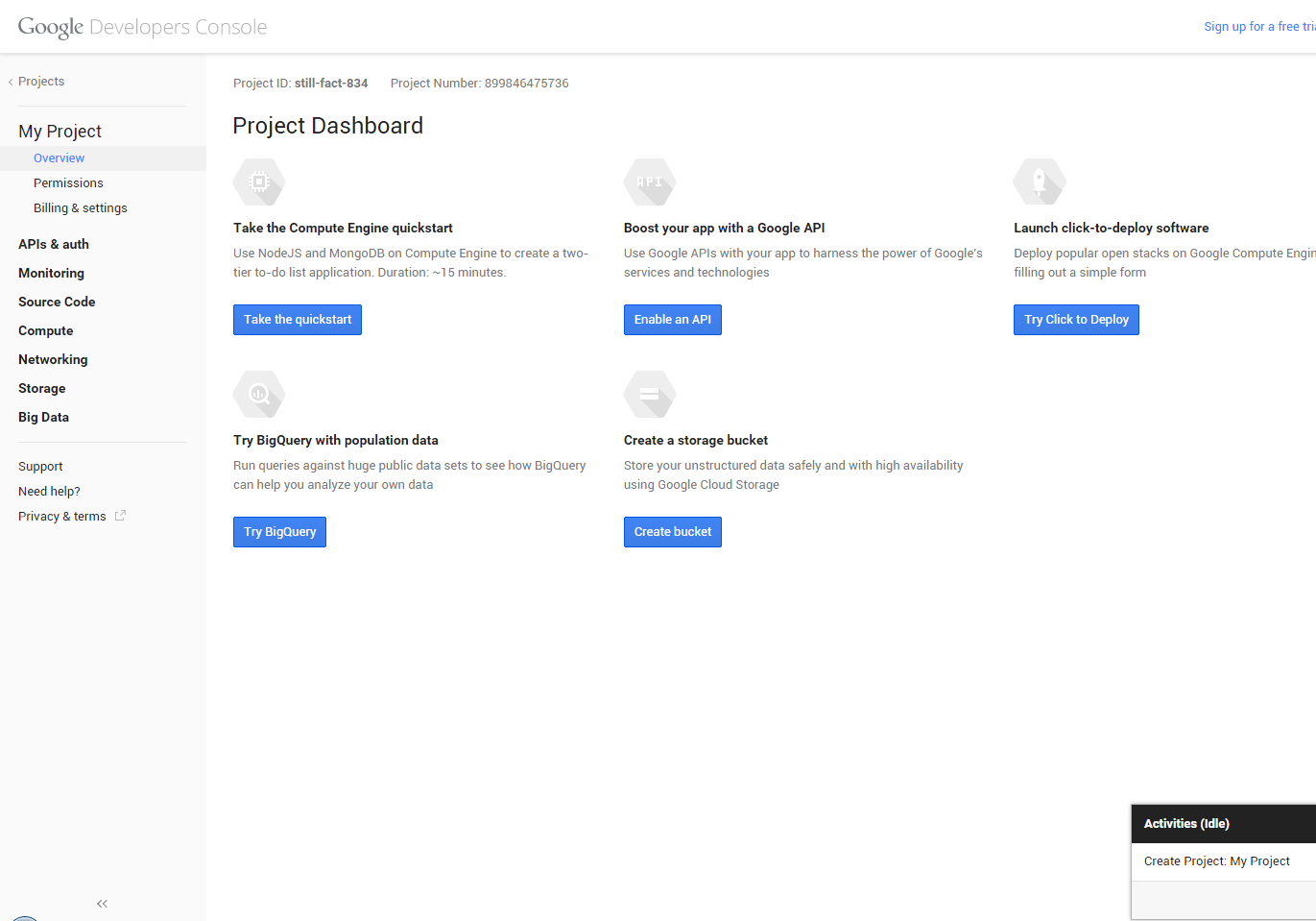1316x921 pixels.
Task: Click Take the Compute Engine quickstart title
Action: click(343, 229)
